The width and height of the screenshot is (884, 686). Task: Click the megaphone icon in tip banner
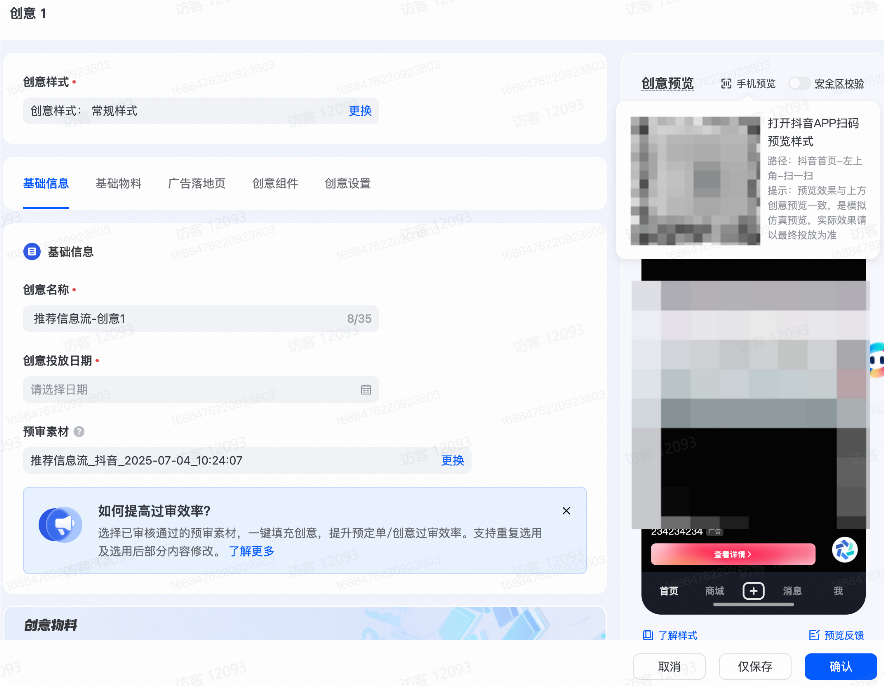click(60, 525)
